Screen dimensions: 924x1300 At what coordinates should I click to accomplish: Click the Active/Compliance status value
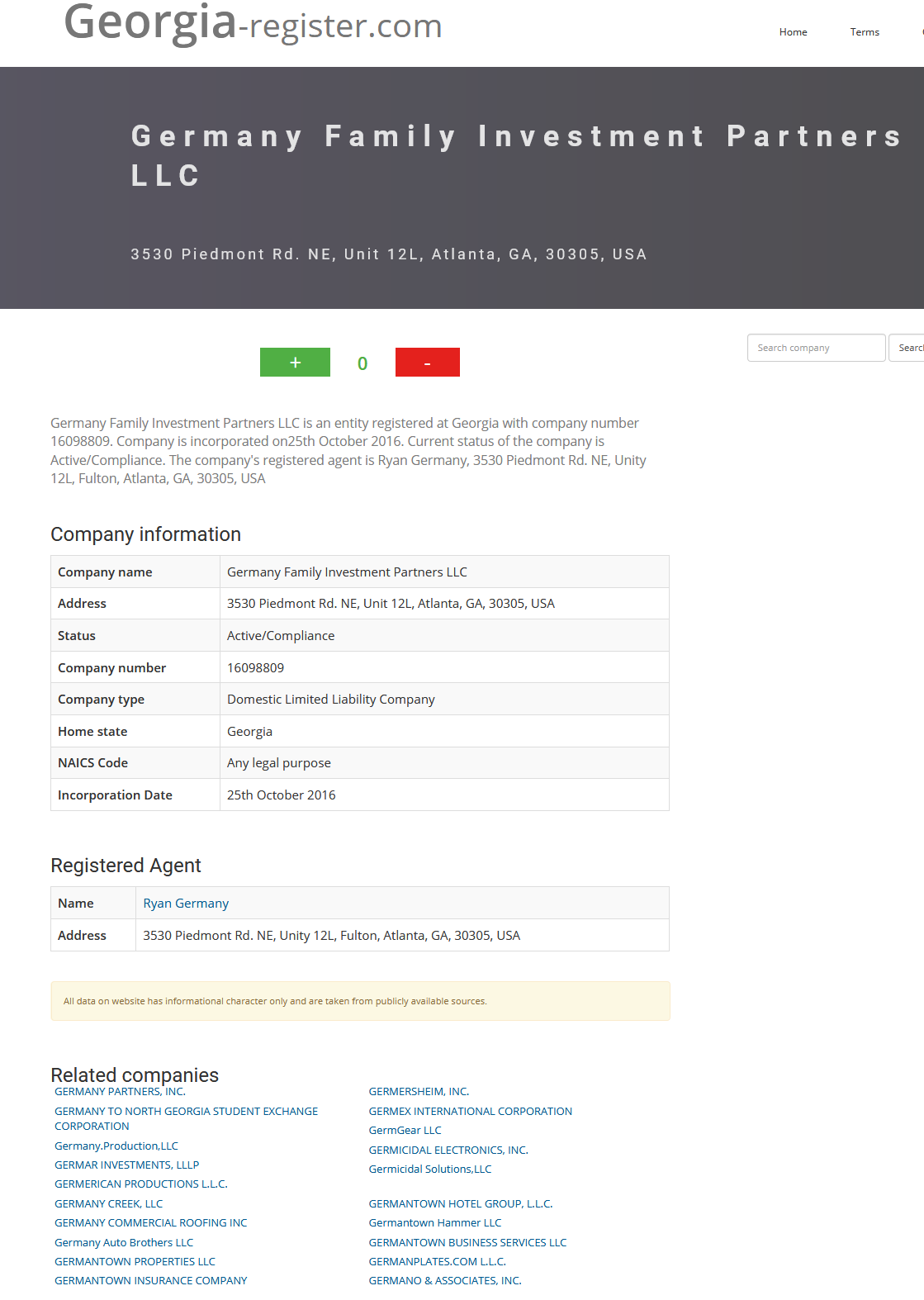tap(281, 636)
